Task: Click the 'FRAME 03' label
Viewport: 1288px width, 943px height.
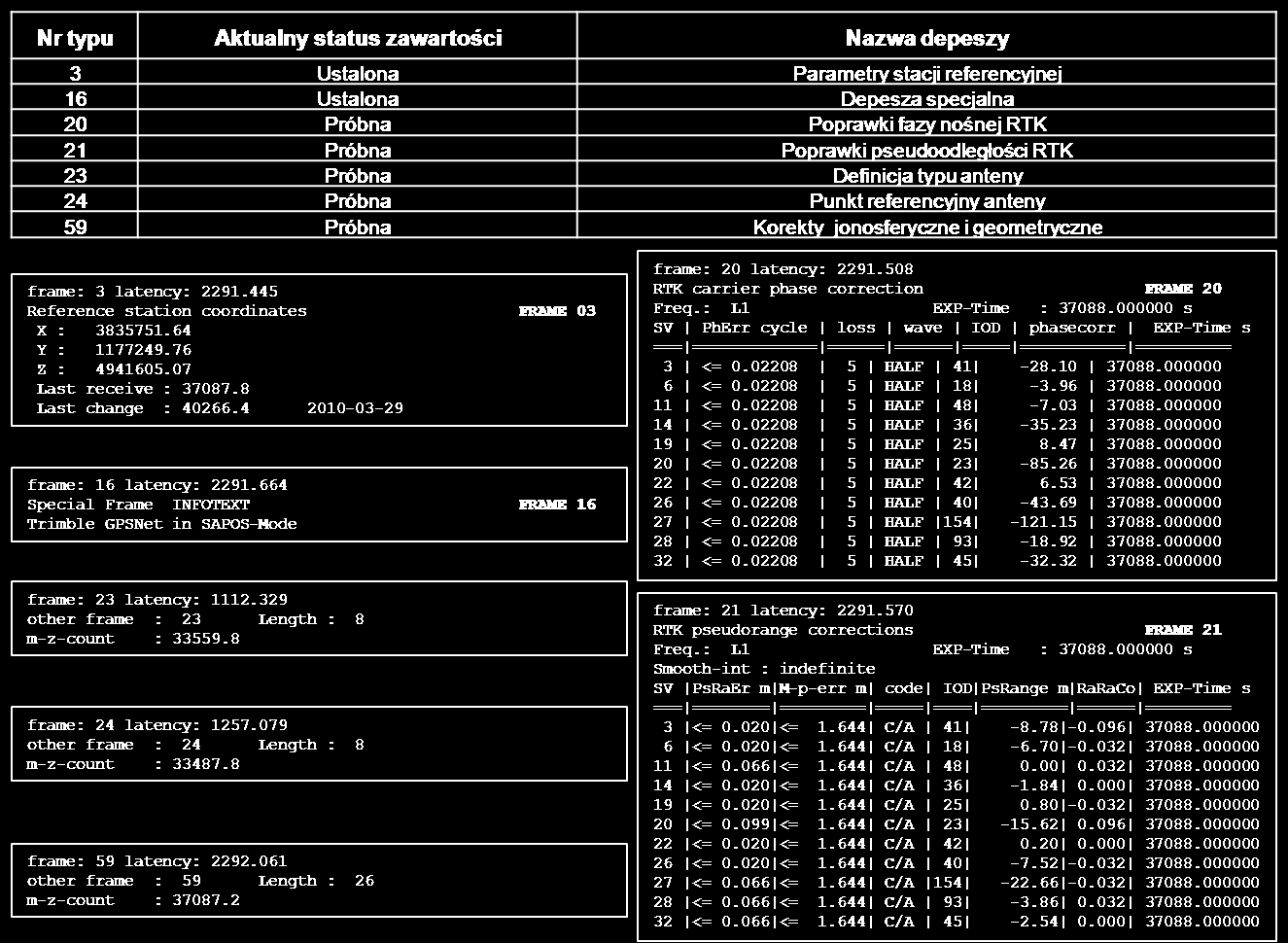Action: click(557, 311)
